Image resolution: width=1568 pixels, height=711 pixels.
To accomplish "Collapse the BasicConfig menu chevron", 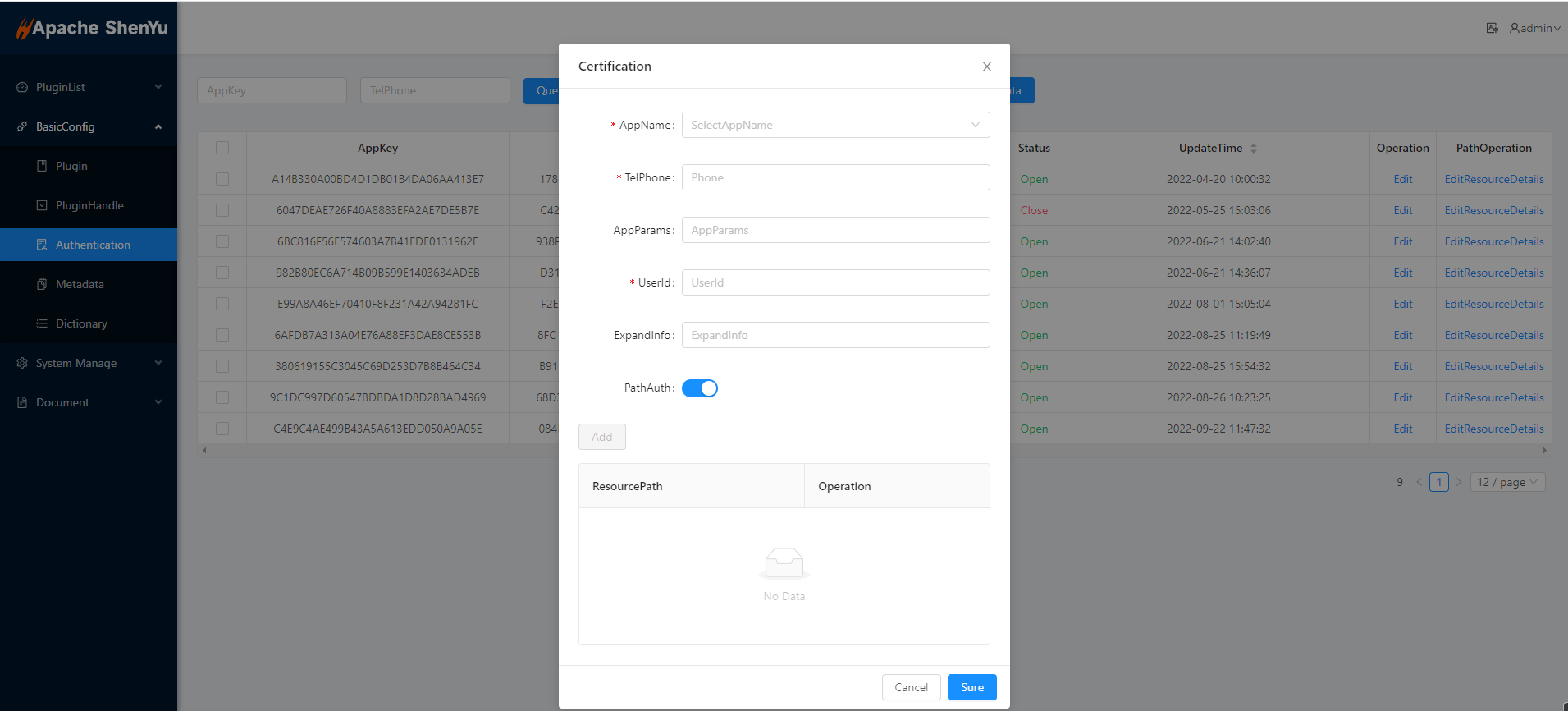I will 158,126.
